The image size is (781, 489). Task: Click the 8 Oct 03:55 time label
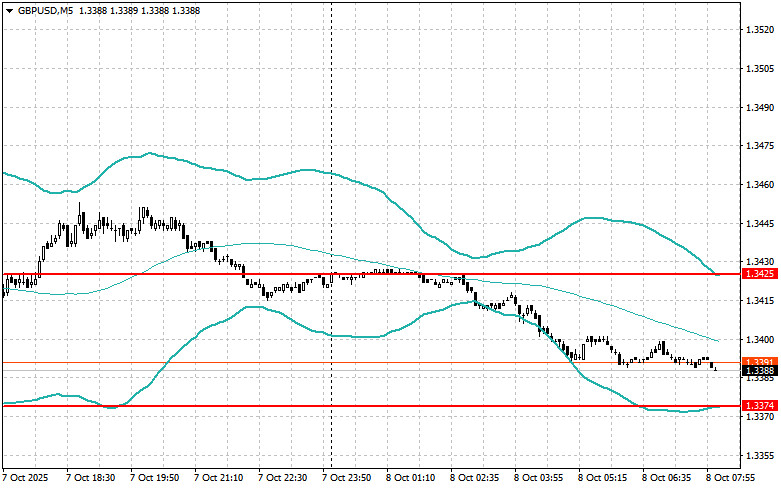point(538,478)
